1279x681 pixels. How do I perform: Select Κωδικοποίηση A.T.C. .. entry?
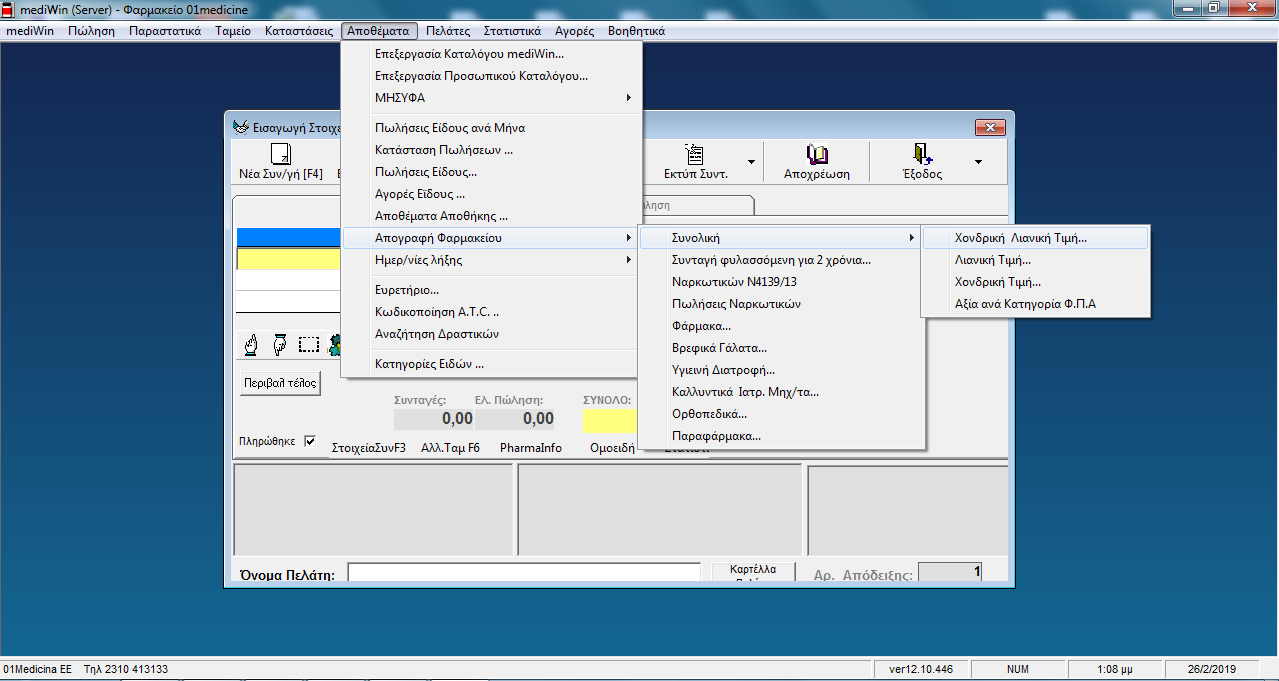click(x=491, y=312)
